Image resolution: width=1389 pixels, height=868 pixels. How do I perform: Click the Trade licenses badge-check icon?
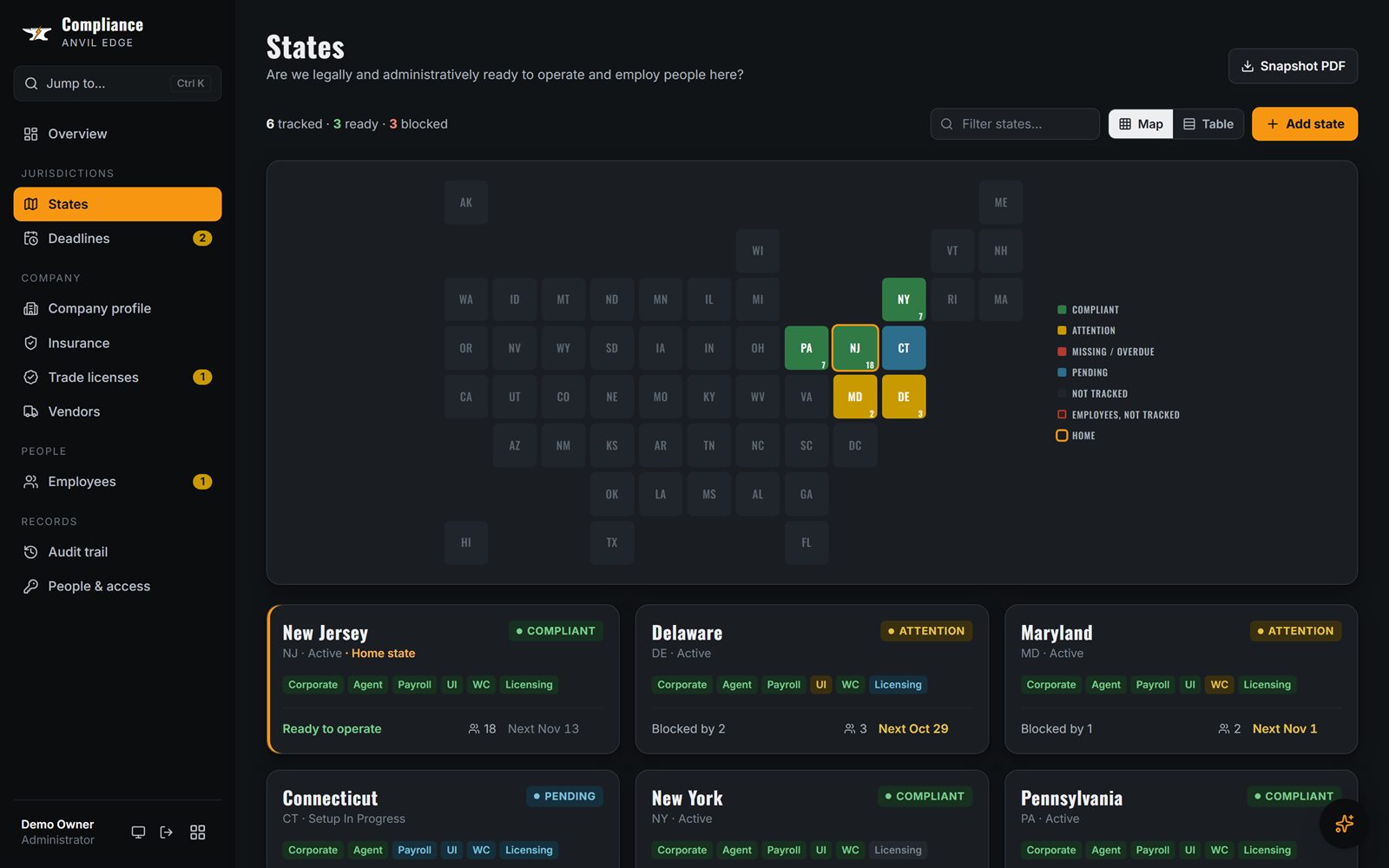point(31,378)
